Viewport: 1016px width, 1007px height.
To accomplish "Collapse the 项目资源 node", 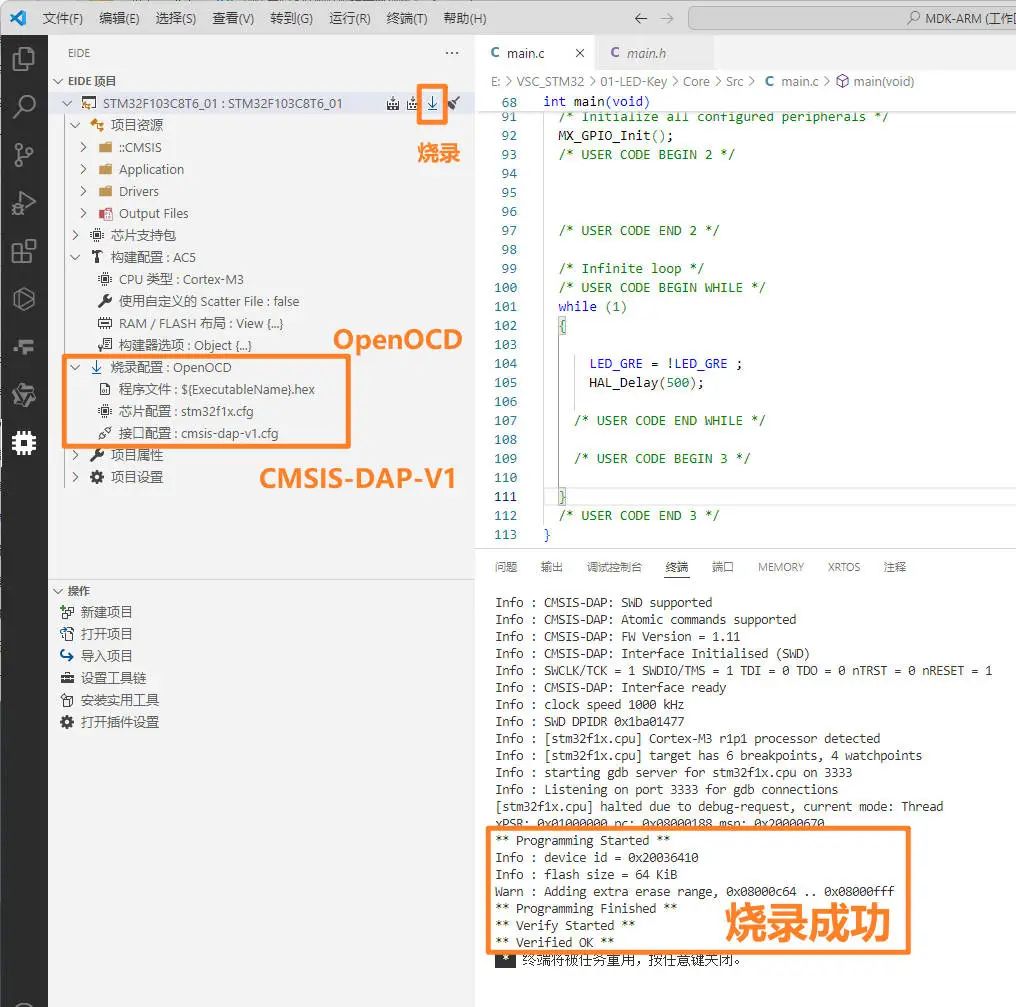I will [76, 125].
